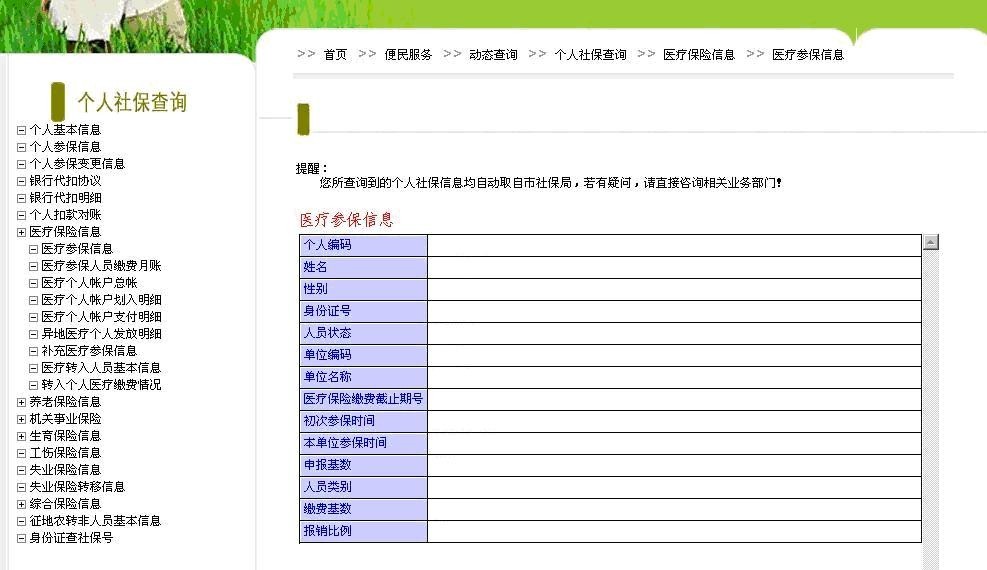Open 失业保险信息
This screenshot has width=987, height=570.
(65, 469)
